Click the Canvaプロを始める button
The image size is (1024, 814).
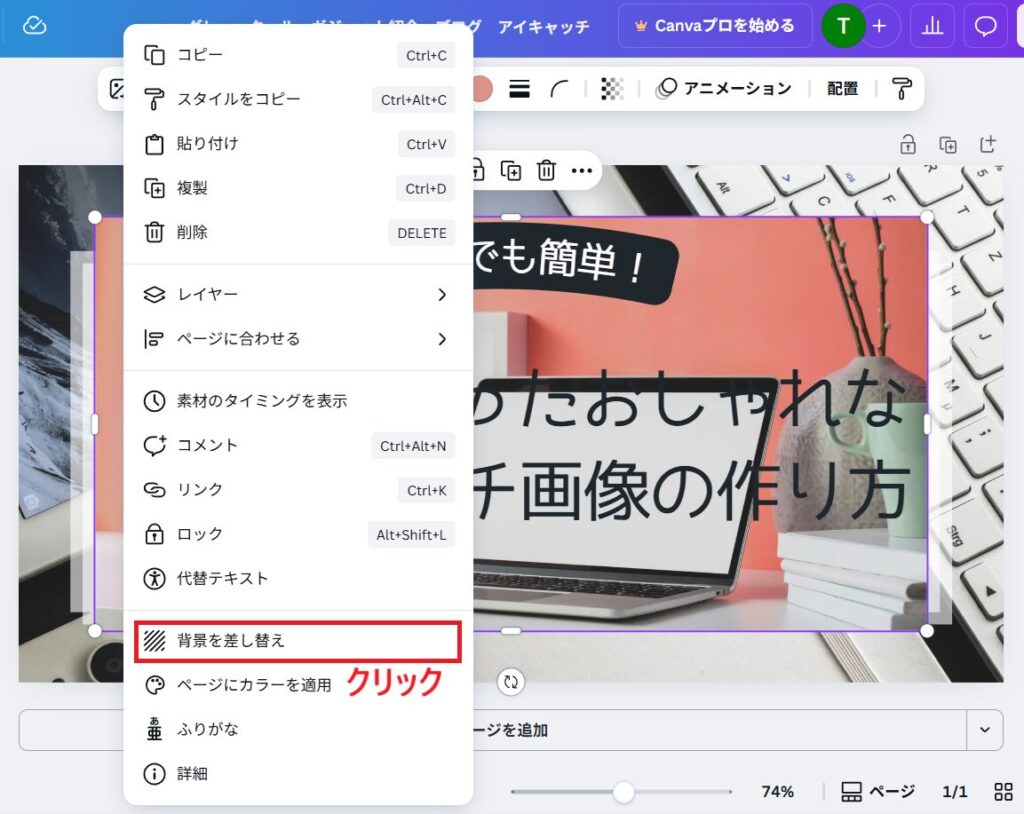714,26
